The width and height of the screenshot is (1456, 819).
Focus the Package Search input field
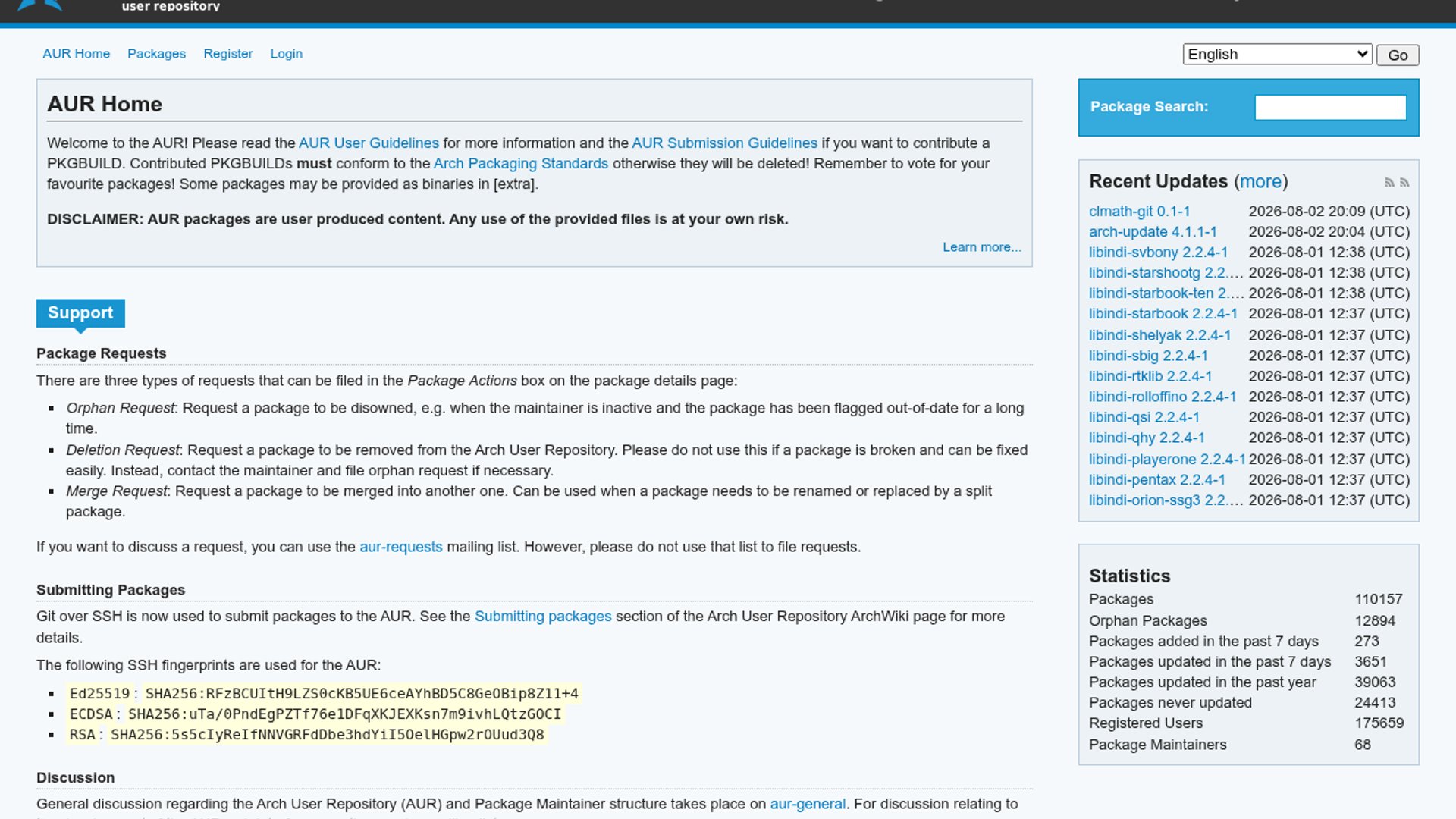click(x=1330, y=107)
